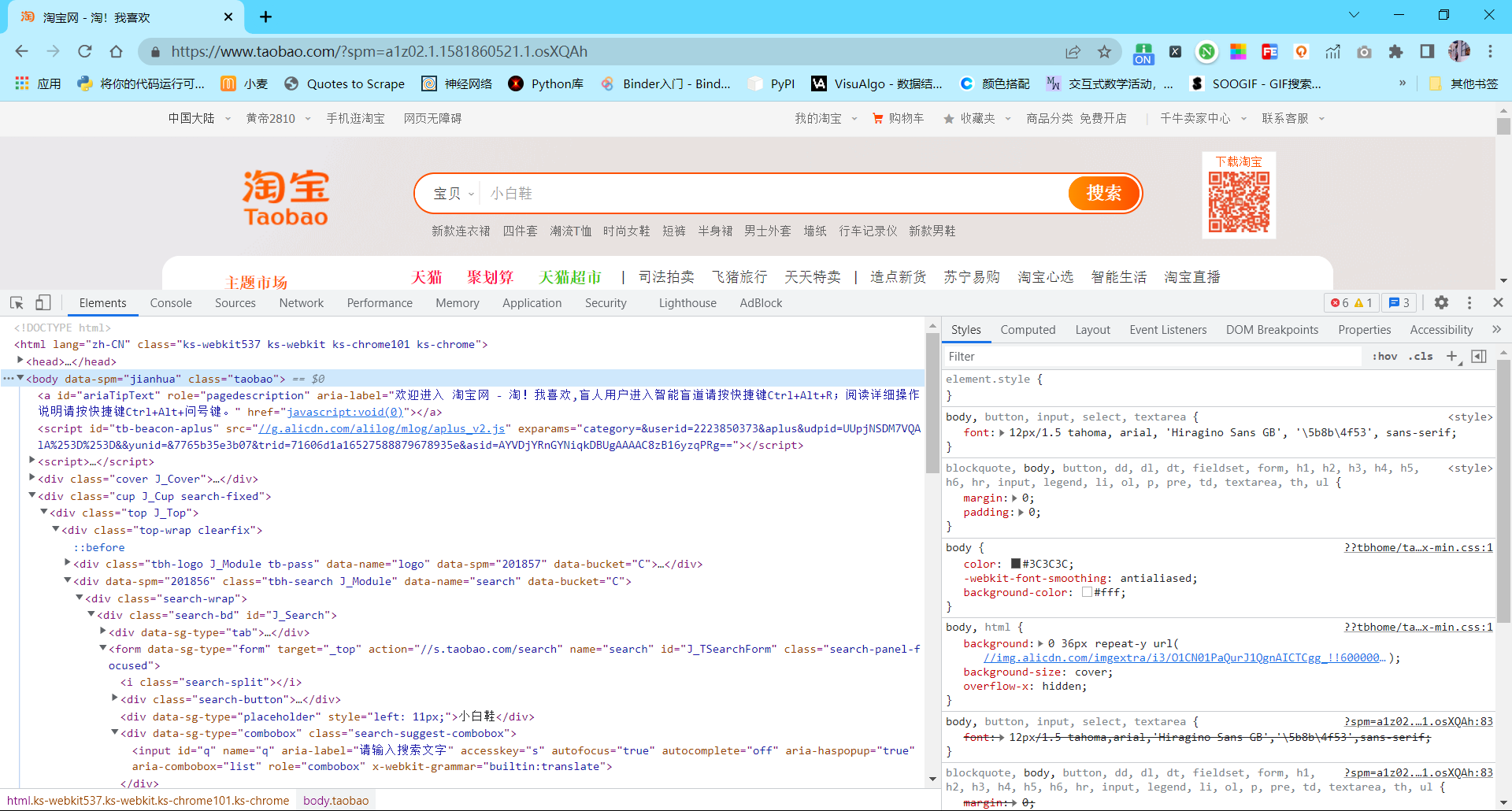The width and height of the screenshot is (1512, 811).
Task: Share this page using the share icon
Action: [x=1073, y=52]
